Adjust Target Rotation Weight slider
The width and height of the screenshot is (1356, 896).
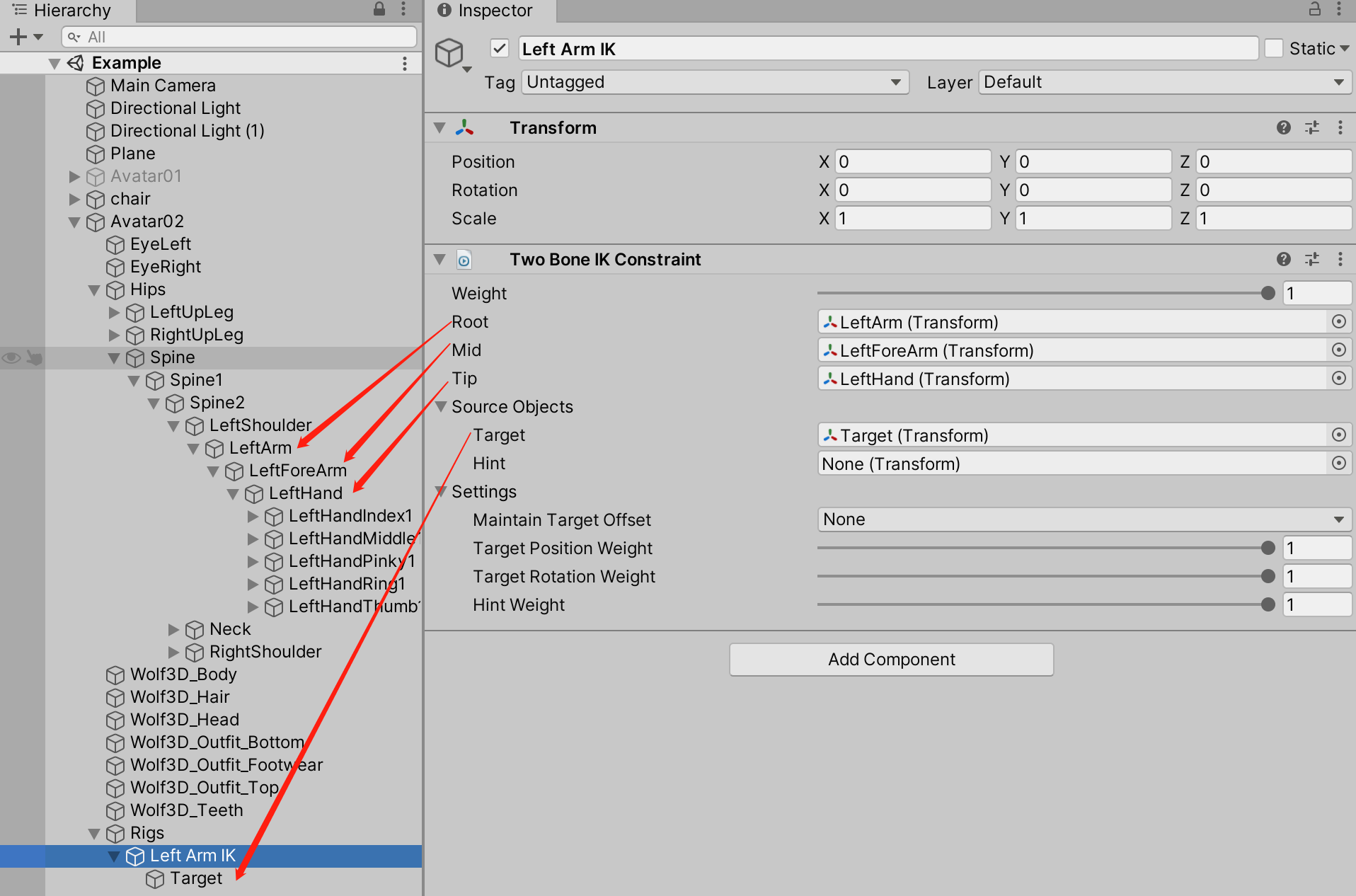[x=1268, y=576]
